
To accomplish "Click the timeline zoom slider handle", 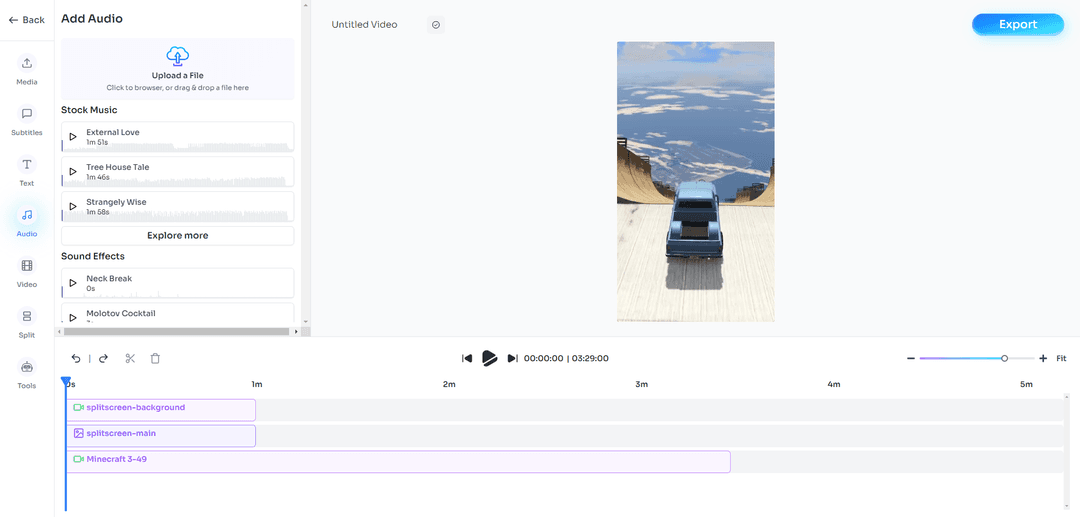I will [x=1004, y=358].
